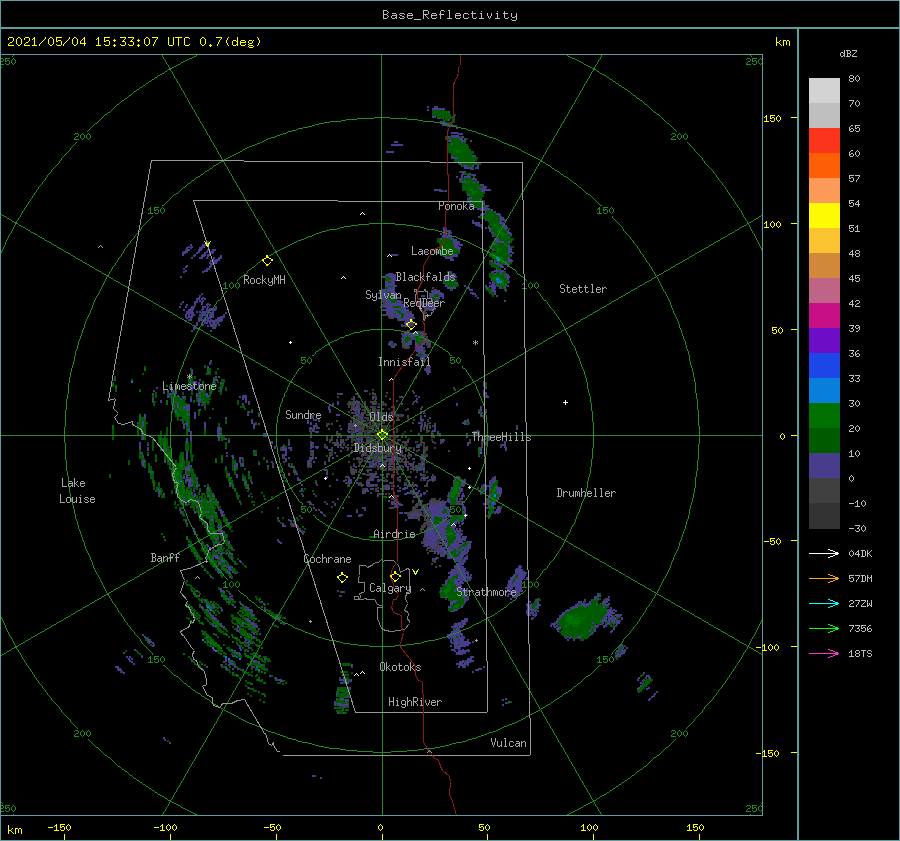Click the green 7356 arrow legend icon
Screen dimensions: 900x841
pyautogui.click(x=824, y=629)
